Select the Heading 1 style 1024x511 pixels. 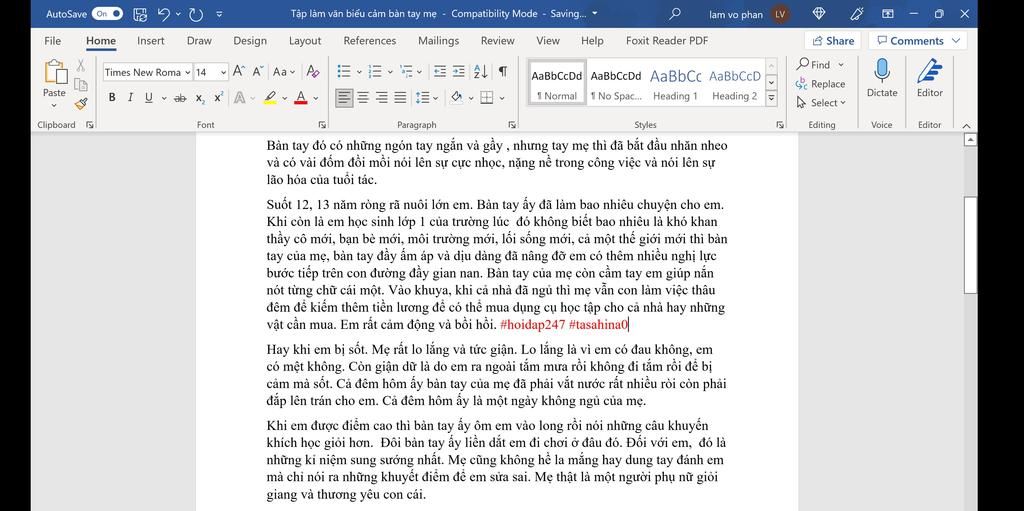coord(675,83)
